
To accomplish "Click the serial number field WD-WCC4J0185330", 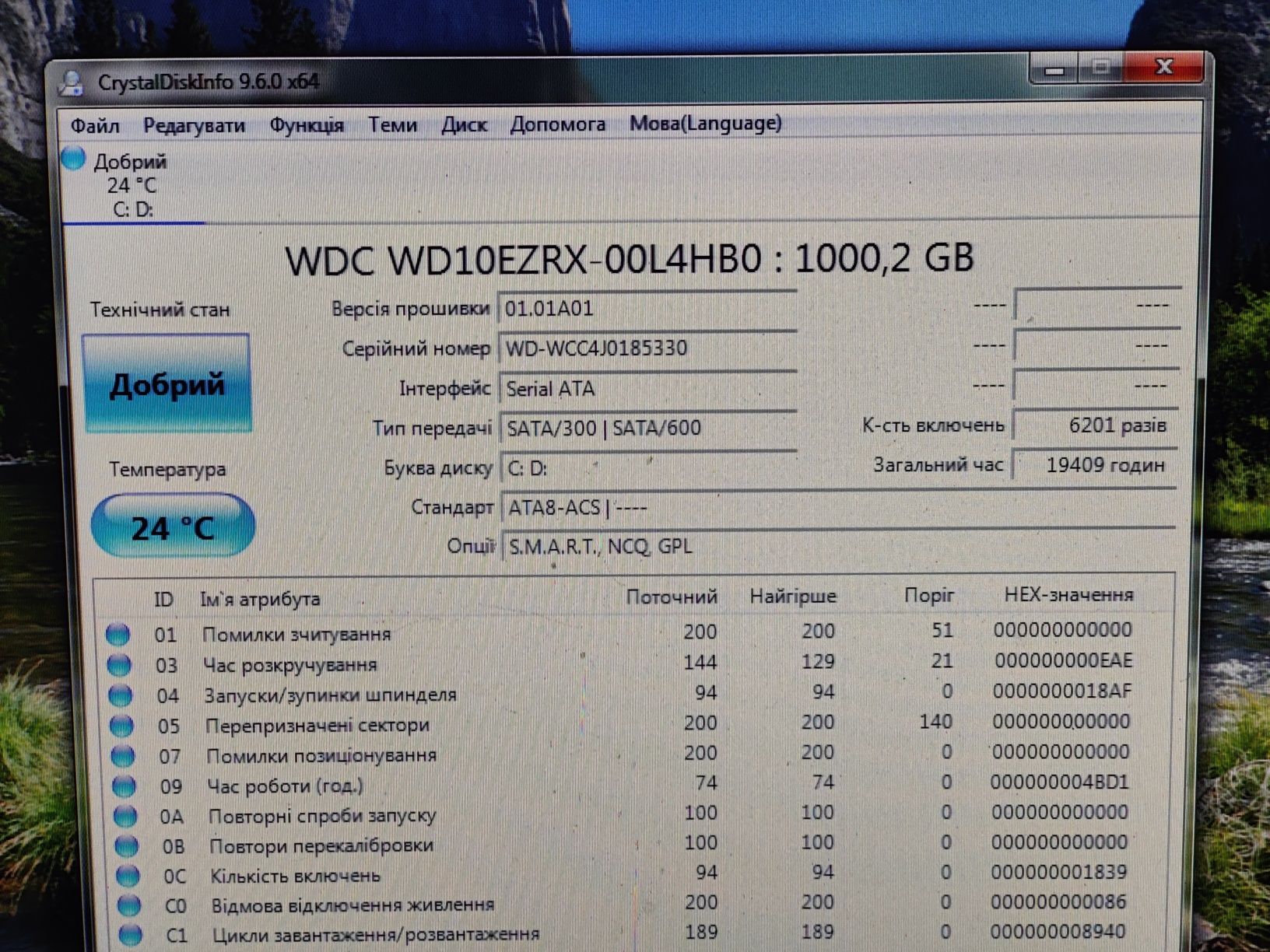I will (x=647, y=348).
